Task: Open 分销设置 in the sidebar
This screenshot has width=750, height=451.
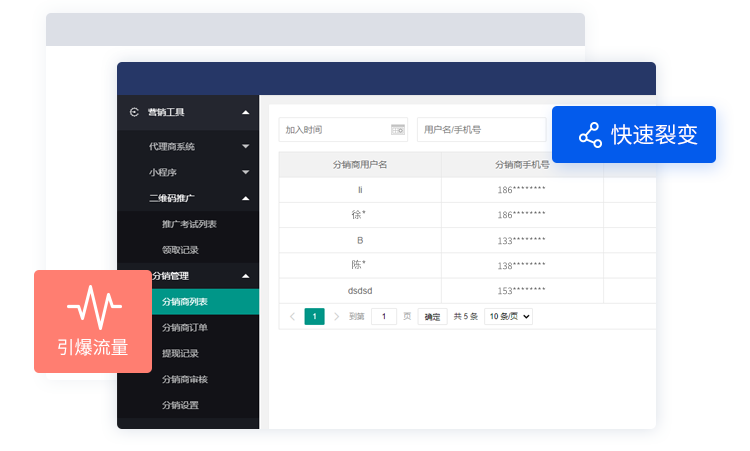Action: click(180, 406)
